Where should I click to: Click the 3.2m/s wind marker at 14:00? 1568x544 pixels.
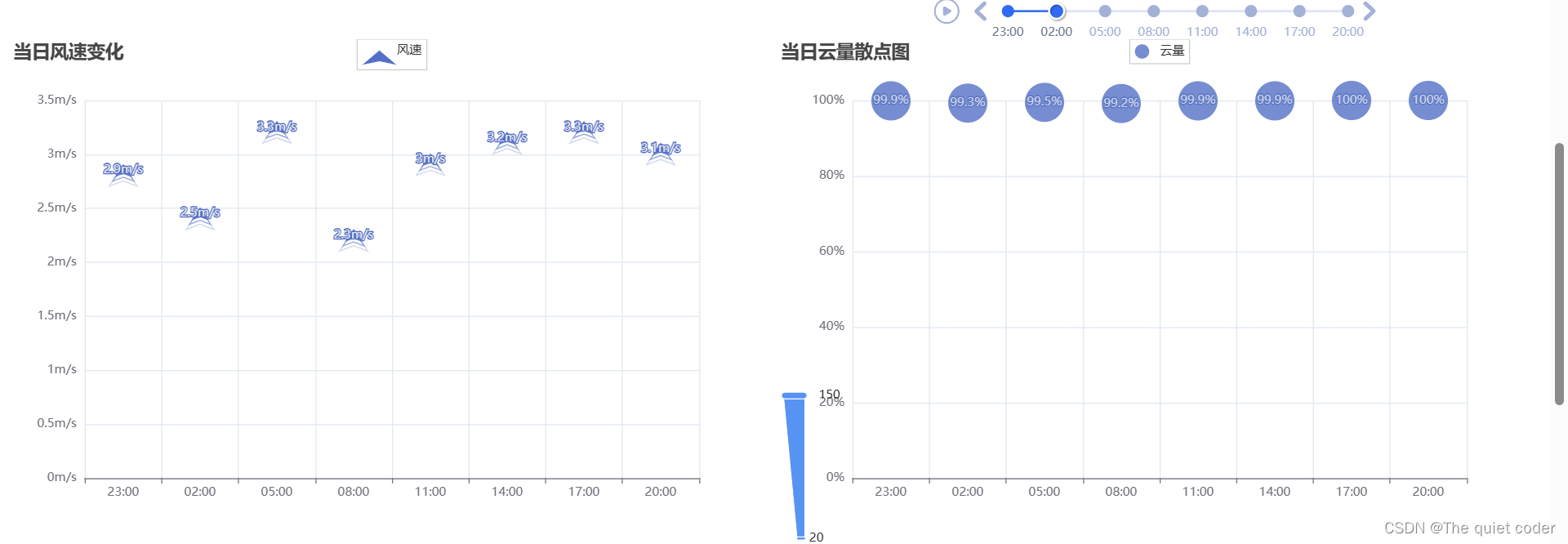click(x=507, y=145)
